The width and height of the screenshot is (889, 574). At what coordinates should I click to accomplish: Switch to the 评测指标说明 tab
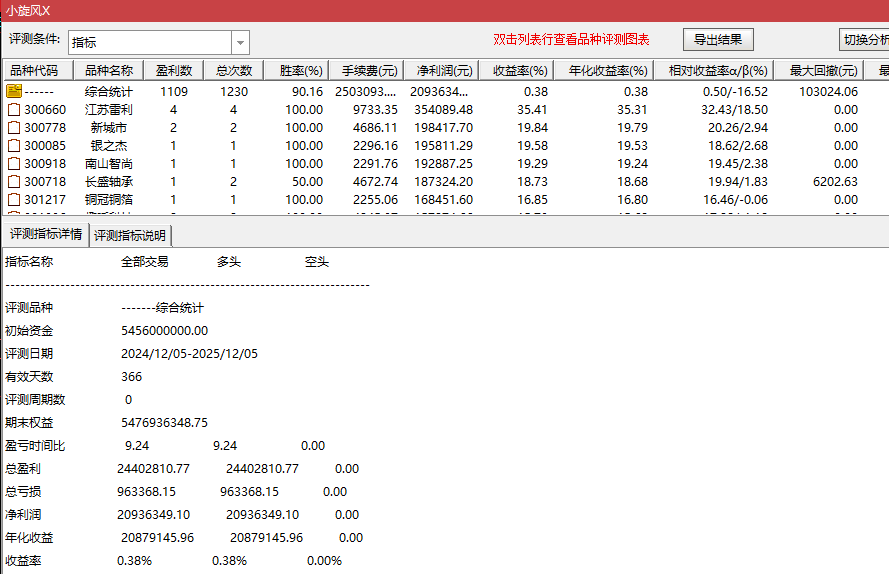130,235
